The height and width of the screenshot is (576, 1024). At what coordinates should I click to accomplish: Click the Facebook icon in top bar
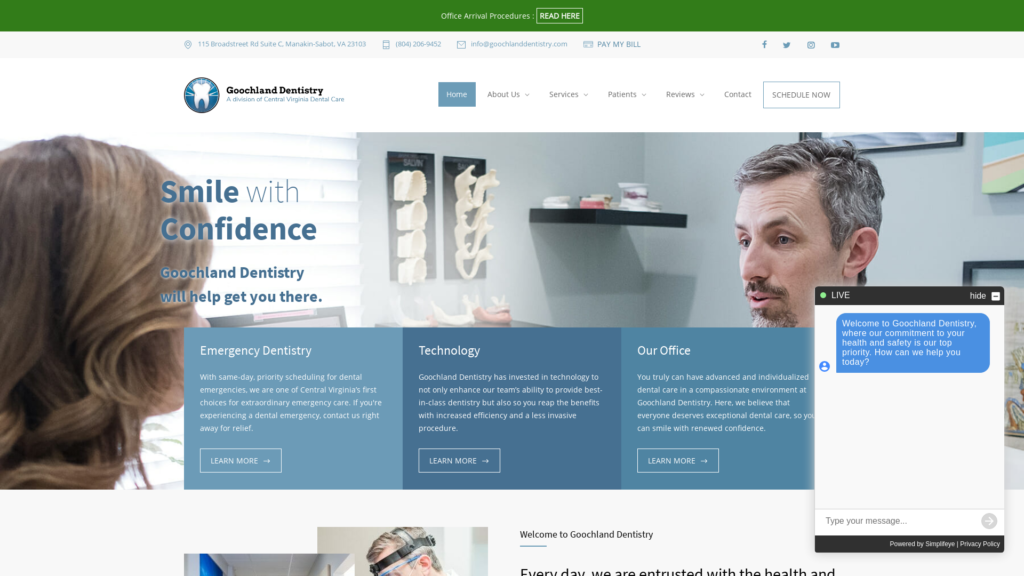coord(764,44)
